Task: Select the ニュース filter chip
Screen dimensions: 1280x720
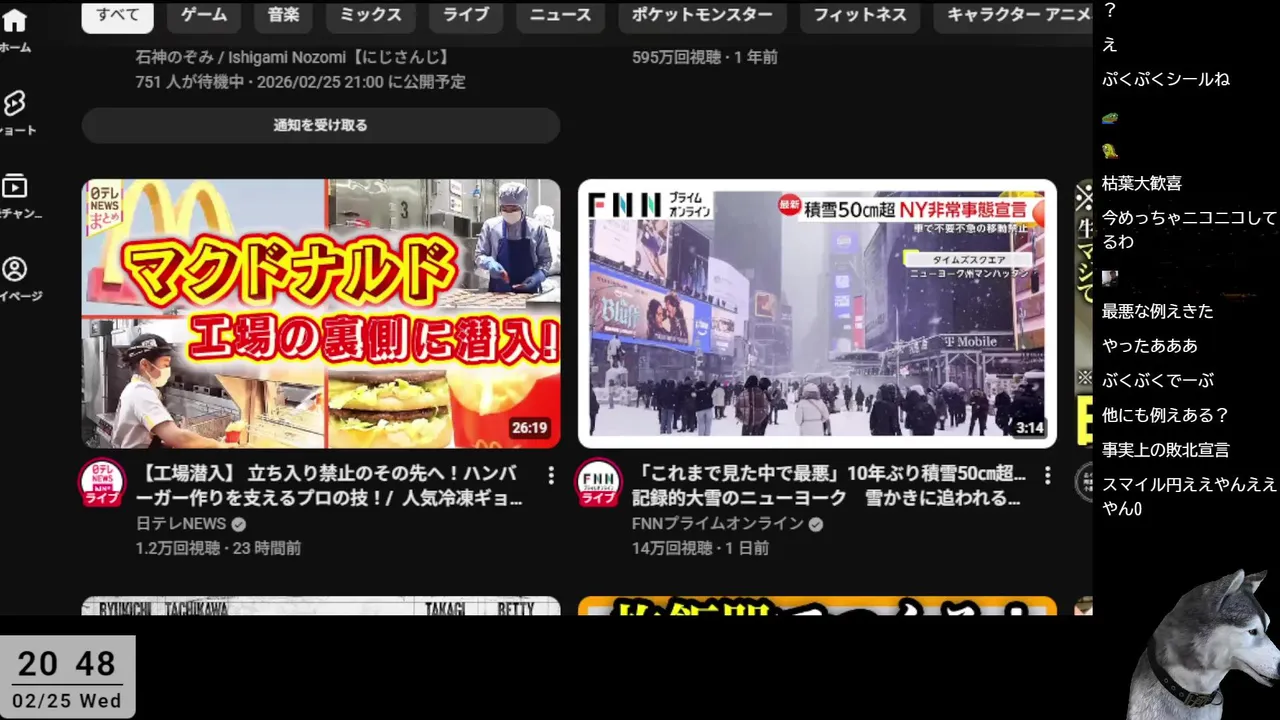Action: click(x=560, y=15)
